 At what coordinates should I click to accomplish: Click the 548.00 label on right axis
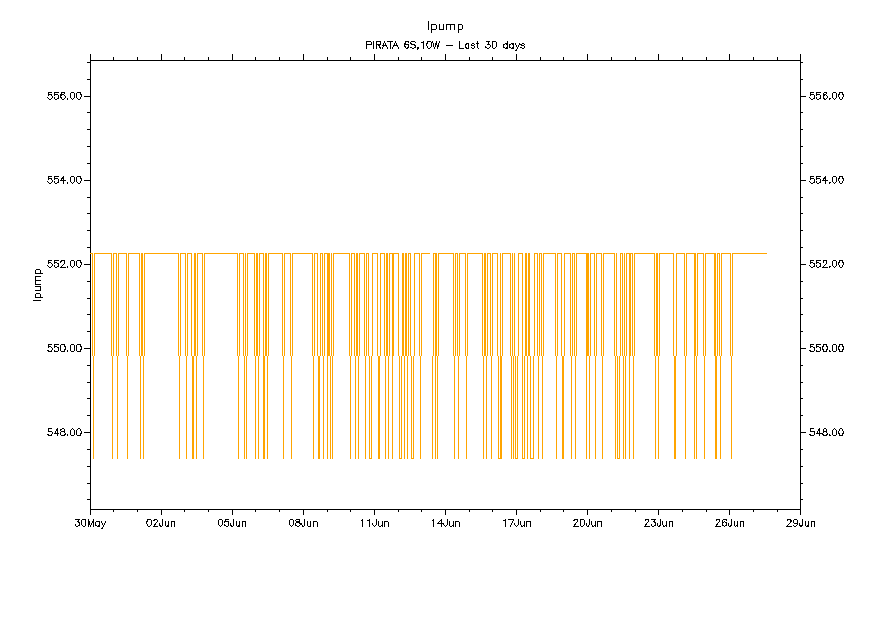pos(827,432)
